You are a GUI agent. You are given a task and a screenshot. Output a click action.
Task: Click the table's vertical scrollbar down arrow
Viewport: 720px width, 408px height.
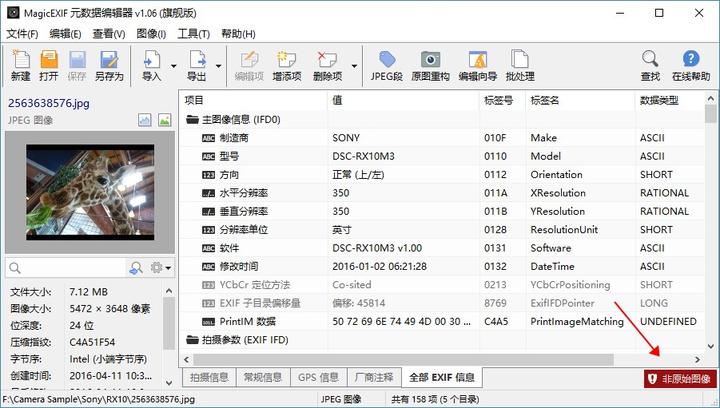click(710, 347)
